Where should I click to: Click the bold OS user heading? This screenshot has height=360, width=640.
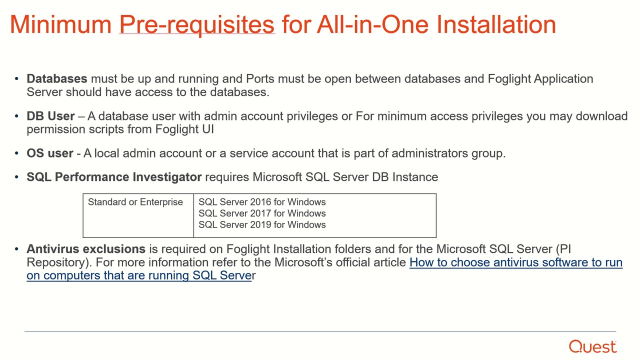coord(50,153)
